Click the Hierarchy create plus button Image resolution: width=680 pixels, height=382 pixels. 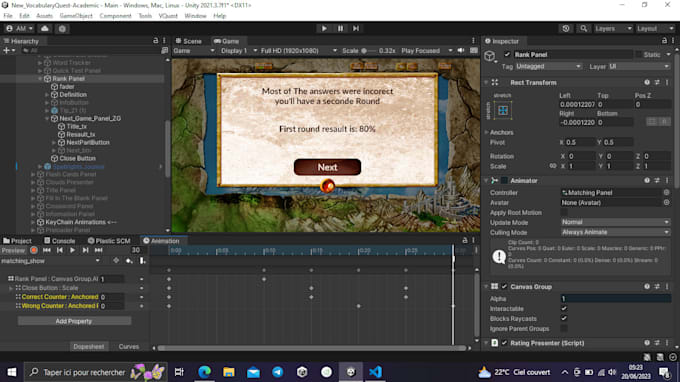click(9, 51)
